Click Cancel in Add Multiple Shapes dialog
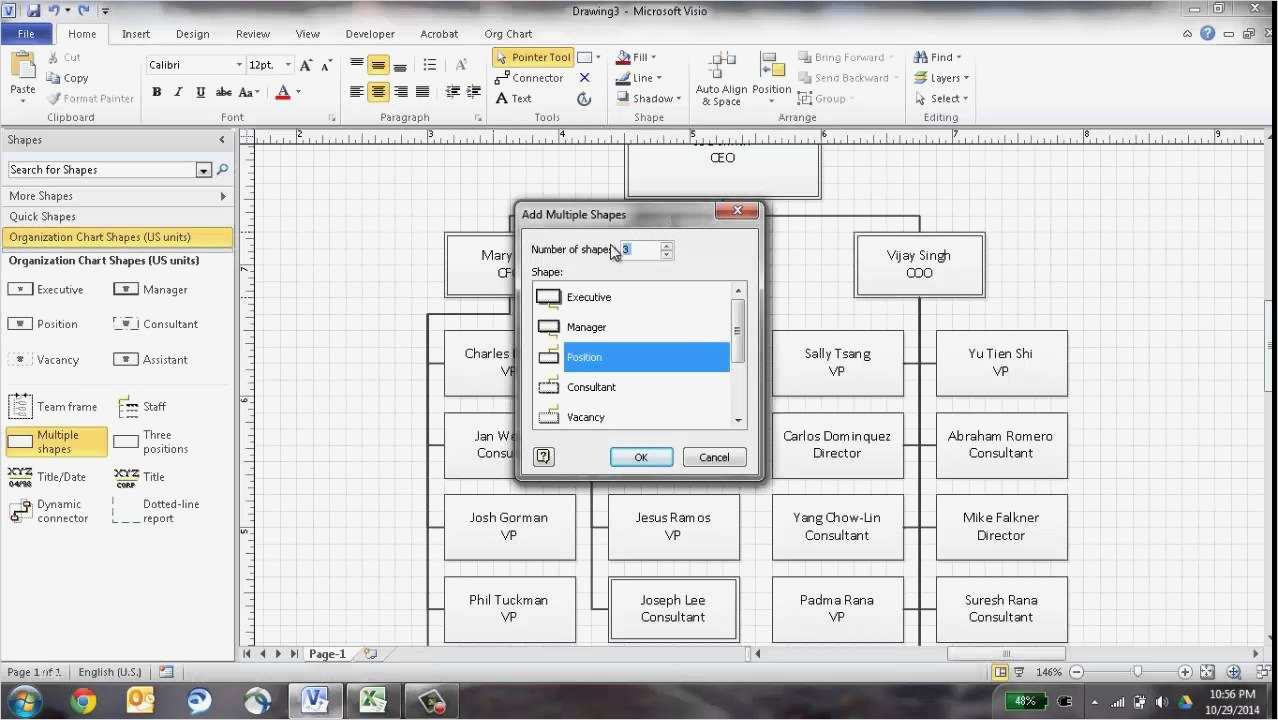The width and height of the screenshot is (1278, 720). [x=714, y=457]
